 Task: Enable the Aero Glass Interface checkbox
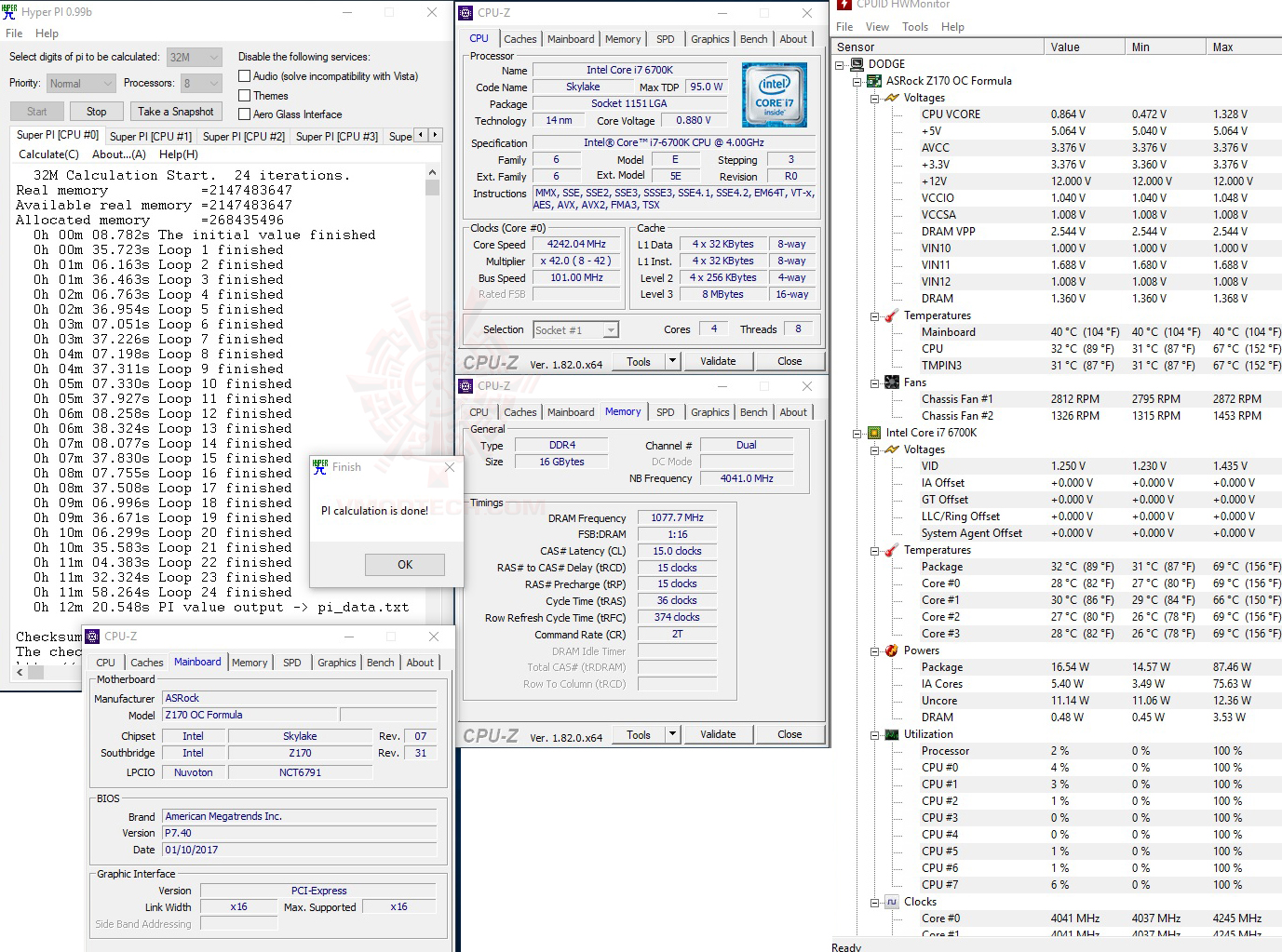tap(245, 114)
